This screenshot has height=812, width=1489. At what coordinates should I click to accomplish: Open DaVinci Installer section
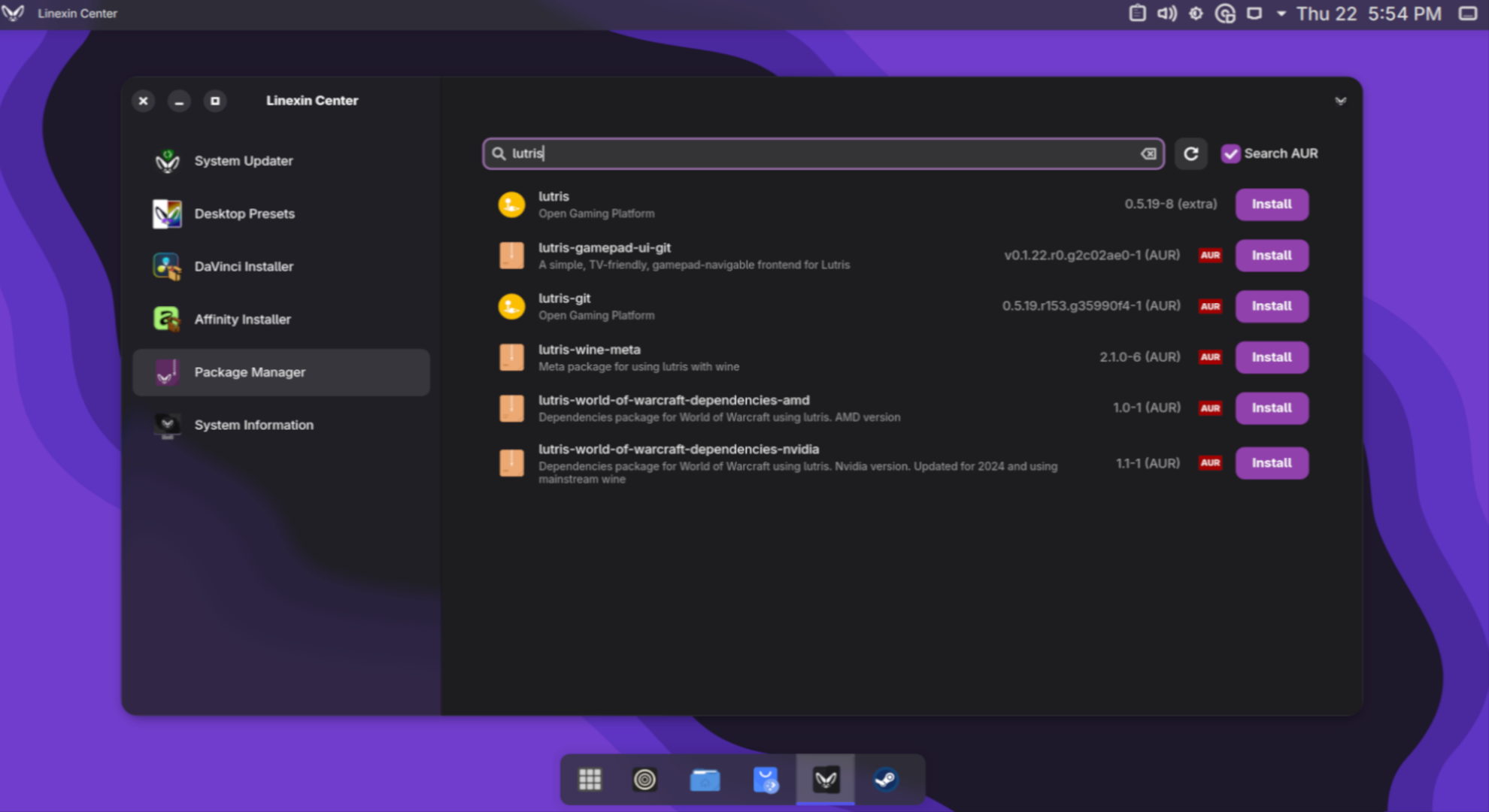pos(281,266)
